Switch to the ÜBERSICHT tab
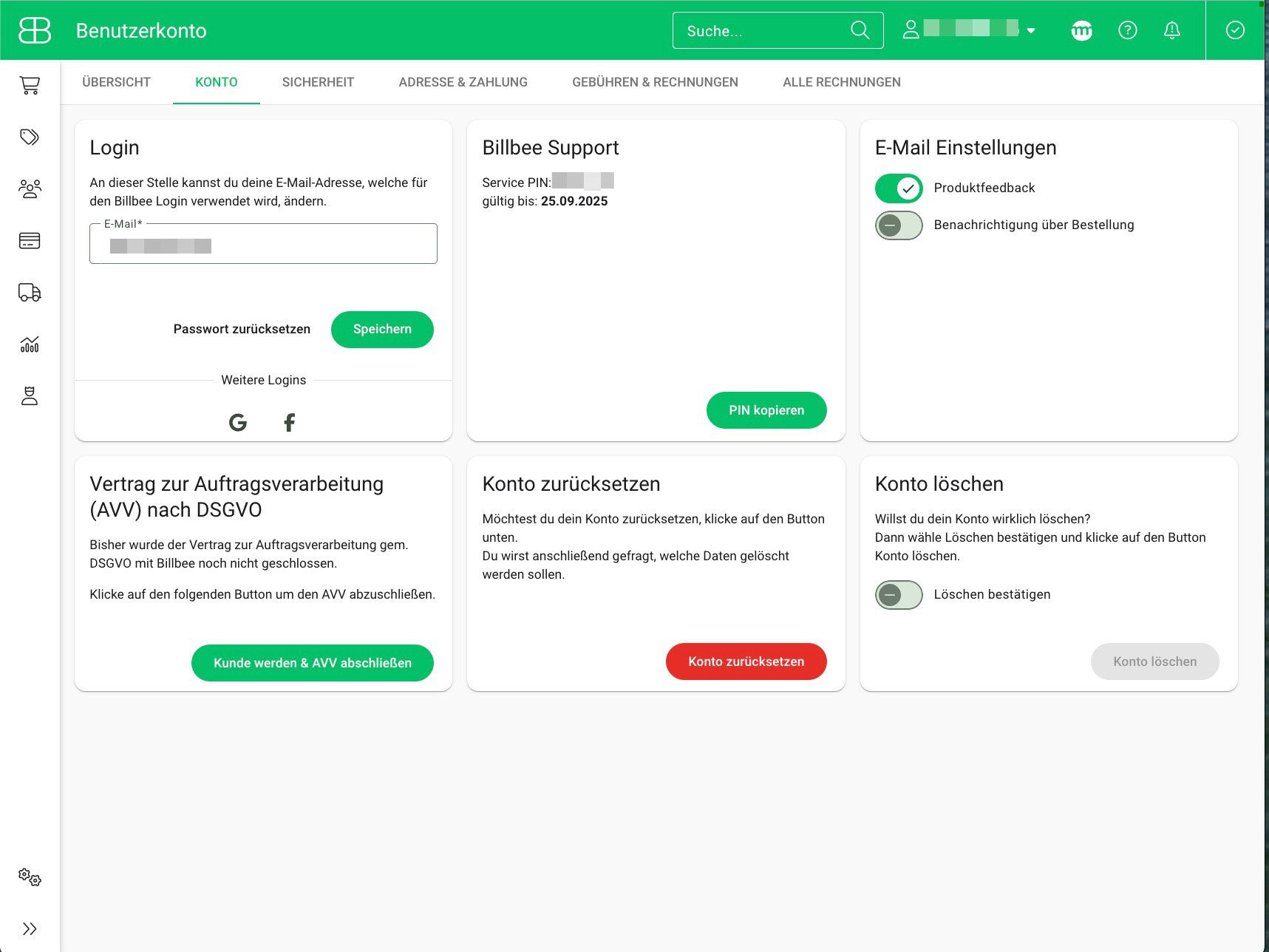Screen dimensions: 1269x952 click(x=116, y=82)
